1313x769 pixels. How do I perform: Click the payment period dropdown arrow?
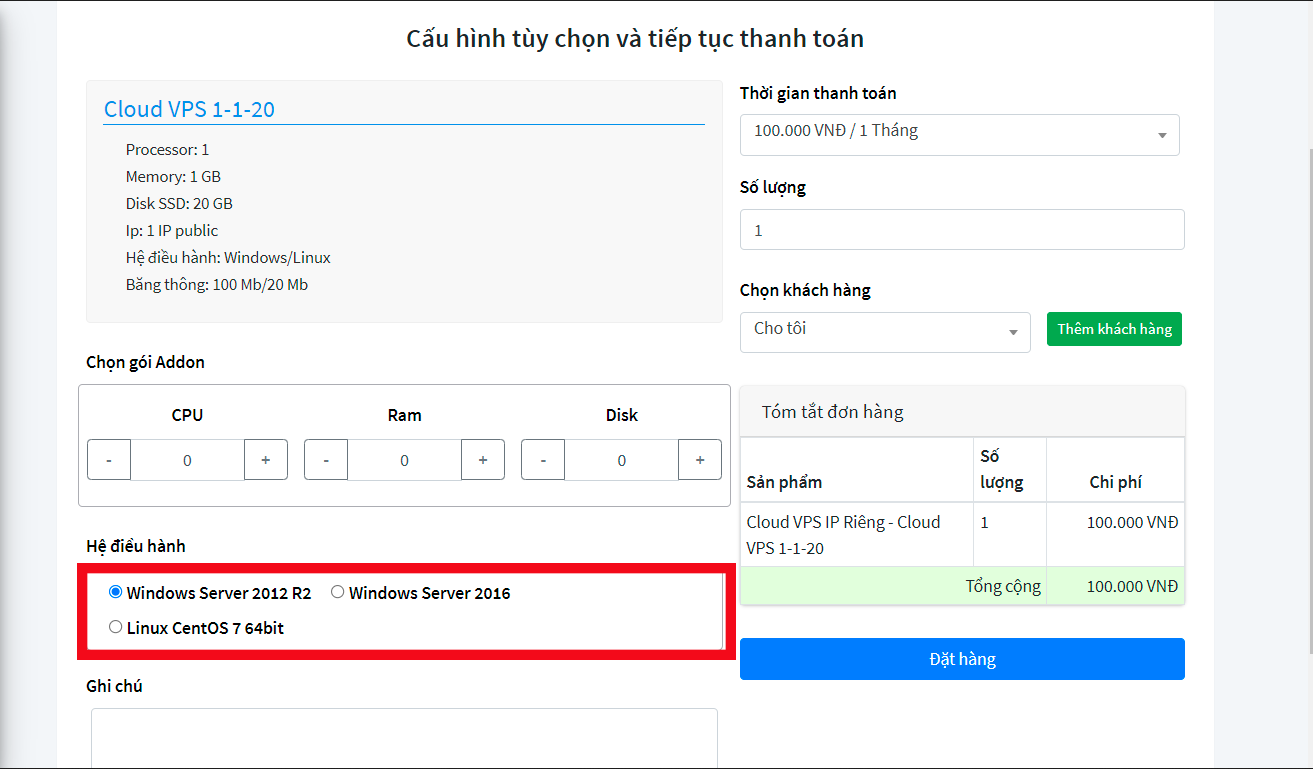[1162, 136]
